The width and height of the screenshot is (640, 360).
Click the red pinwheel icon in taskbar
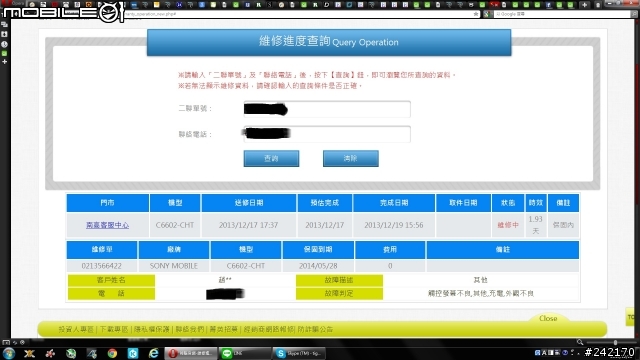[50, 353]
